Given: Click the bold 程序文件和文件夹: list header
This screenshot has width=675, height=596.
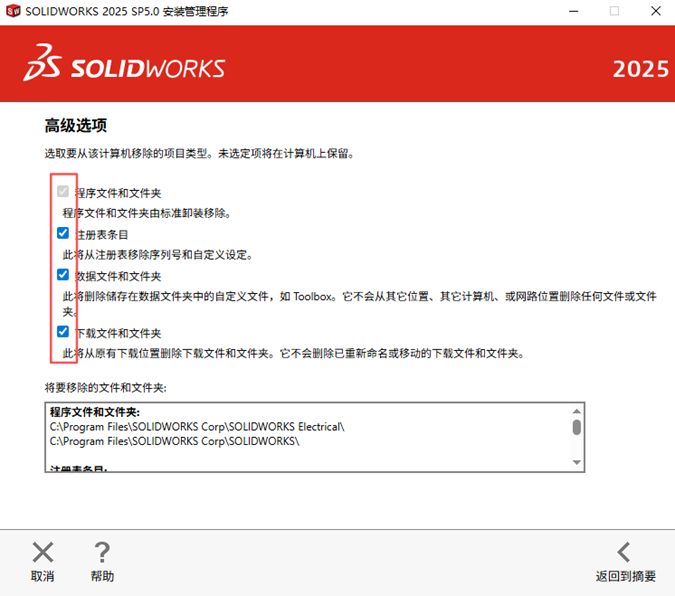Looking at the screenshot, I should pos(95,412).
